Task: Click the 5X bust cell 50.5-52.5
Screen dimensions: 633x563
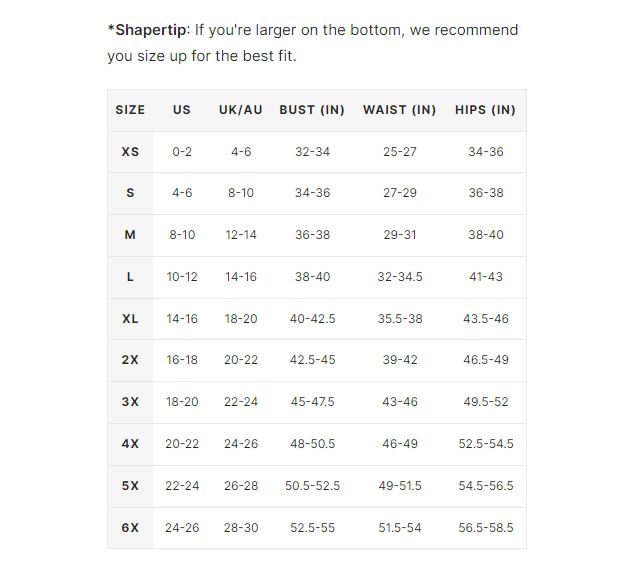Action: pyautogui.click(x=312, y=486)
